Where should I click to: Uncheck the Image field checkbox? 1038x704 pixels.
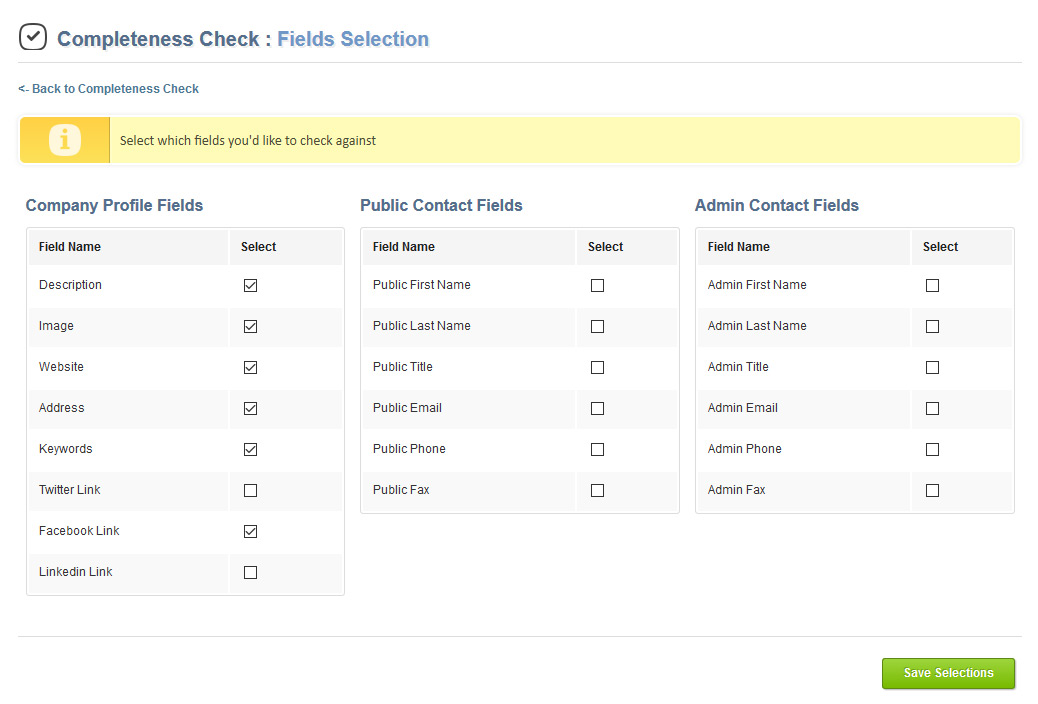[x=250, y=326]
